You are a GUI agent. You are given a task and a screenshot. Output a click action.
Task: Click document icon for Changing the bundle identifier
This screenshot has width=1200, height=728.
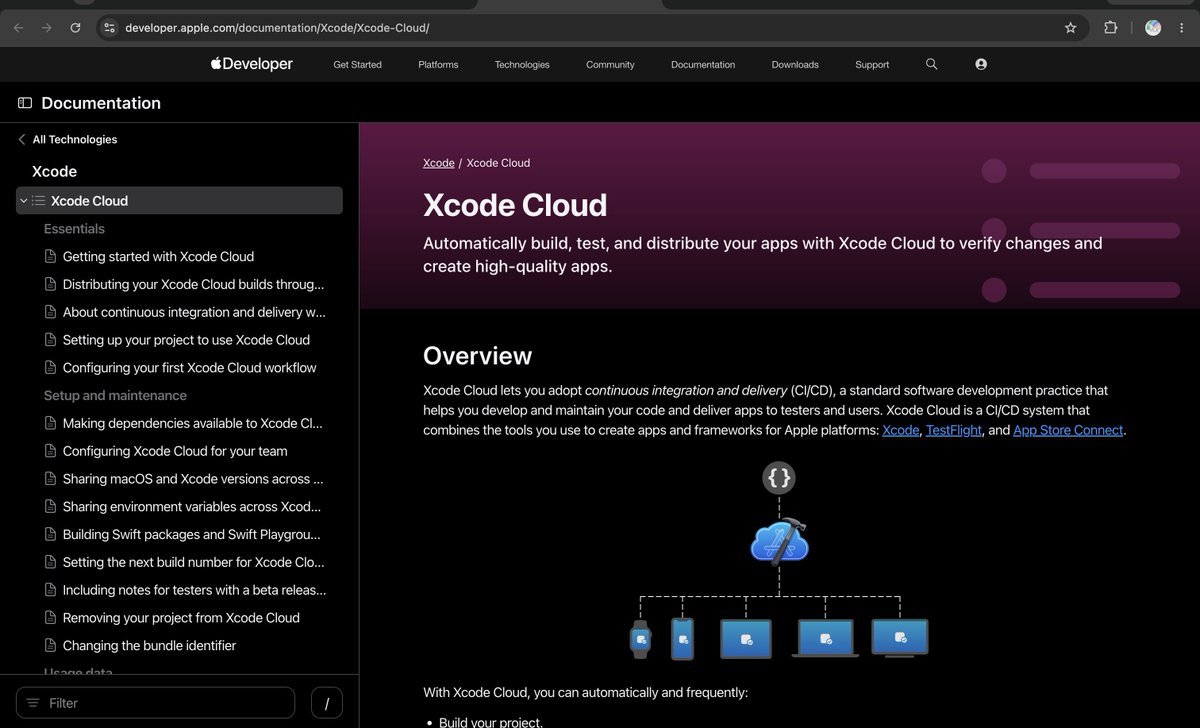click(x=51, y=646)
